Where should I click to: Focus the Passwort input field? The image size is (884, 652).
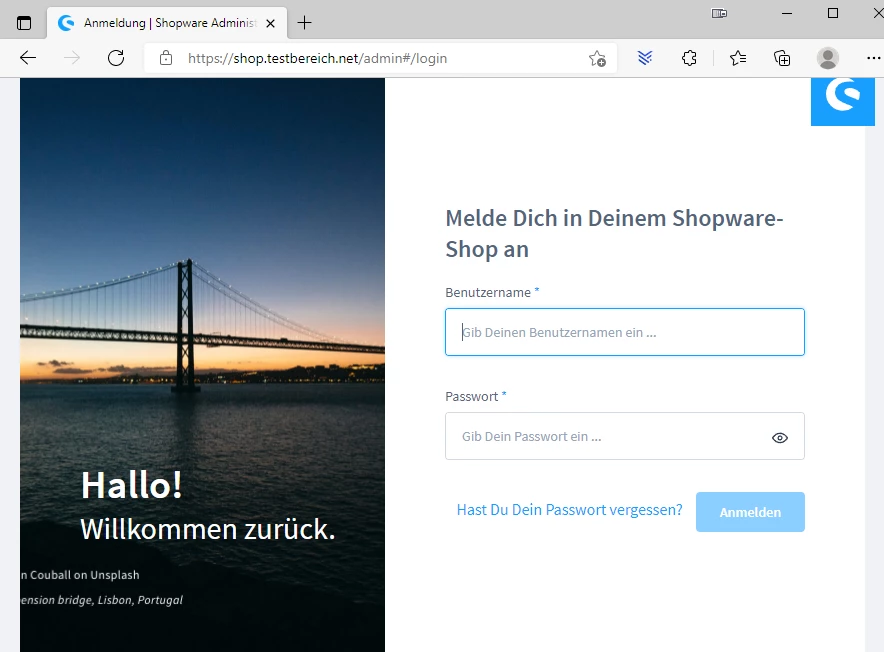tap(605, 436)
